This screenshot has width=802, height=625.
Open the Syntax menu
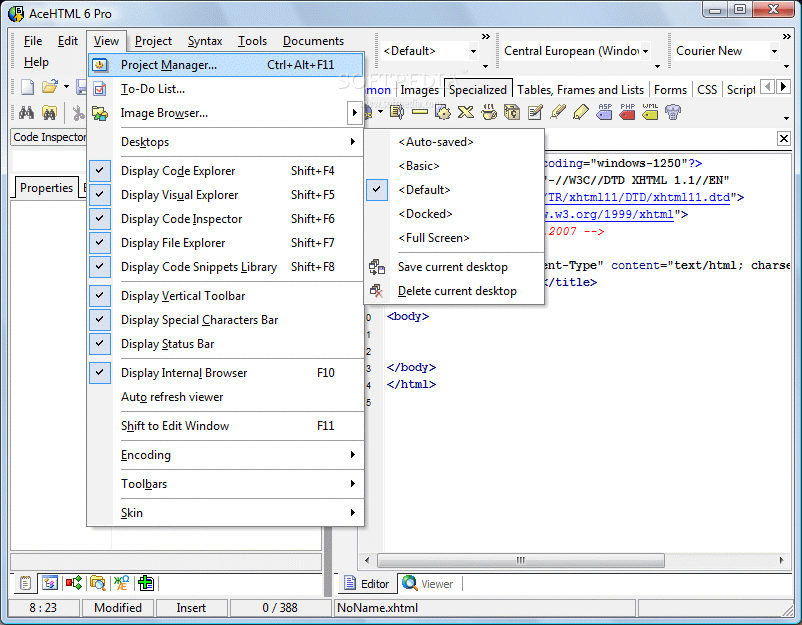(205, 41)
